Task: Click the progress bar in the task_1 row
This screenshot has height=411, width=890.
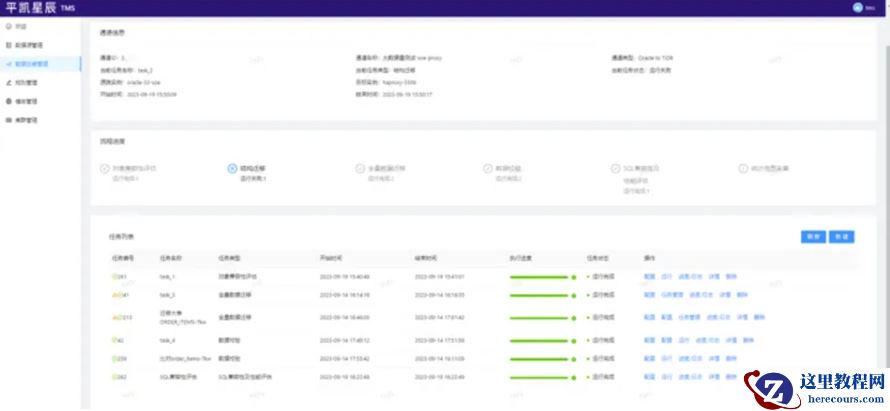Action: pyautogui.click(x=539, y=277)
